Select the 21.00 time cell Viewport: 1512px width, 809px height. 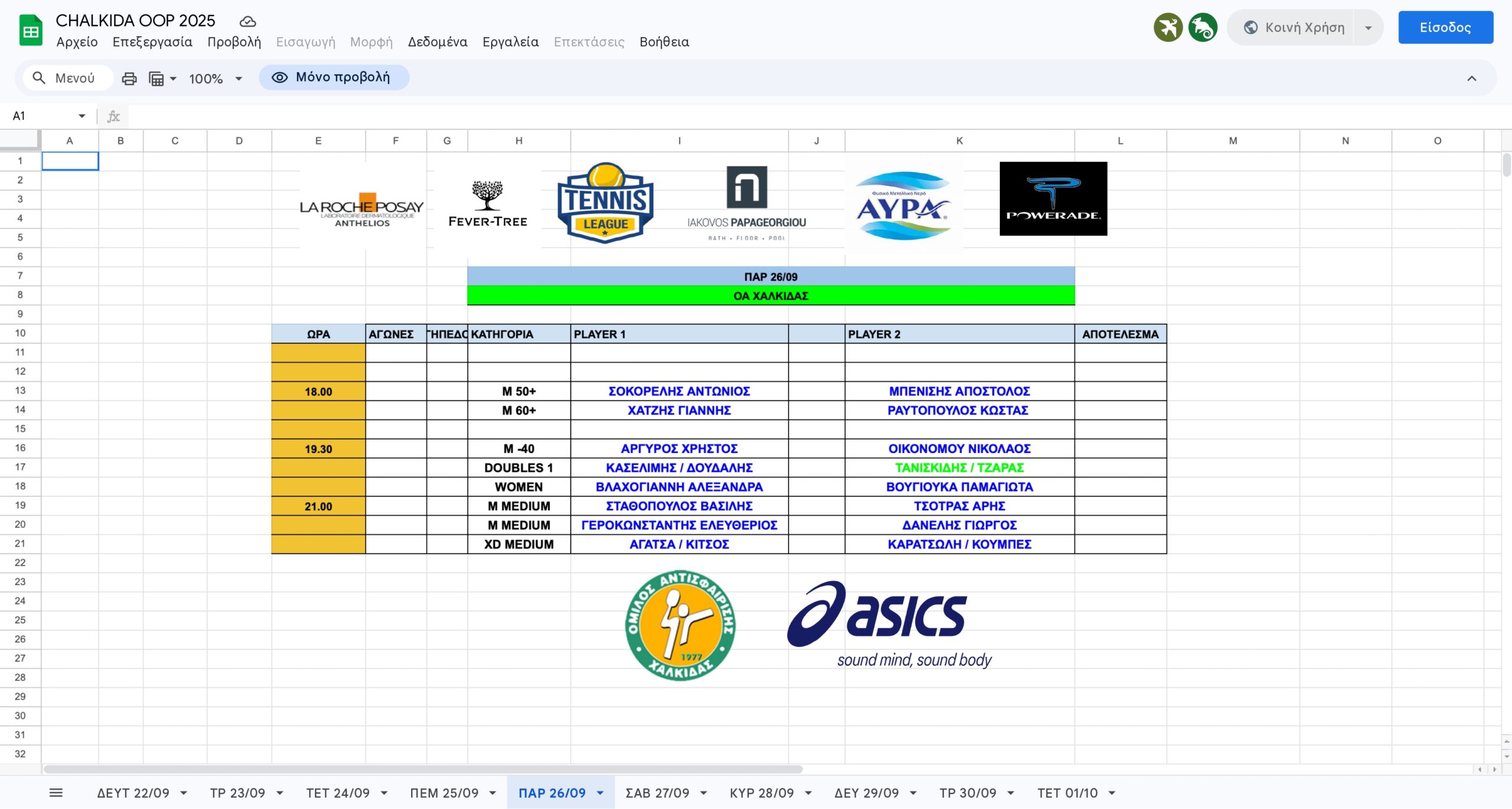(x=318, y=505)
